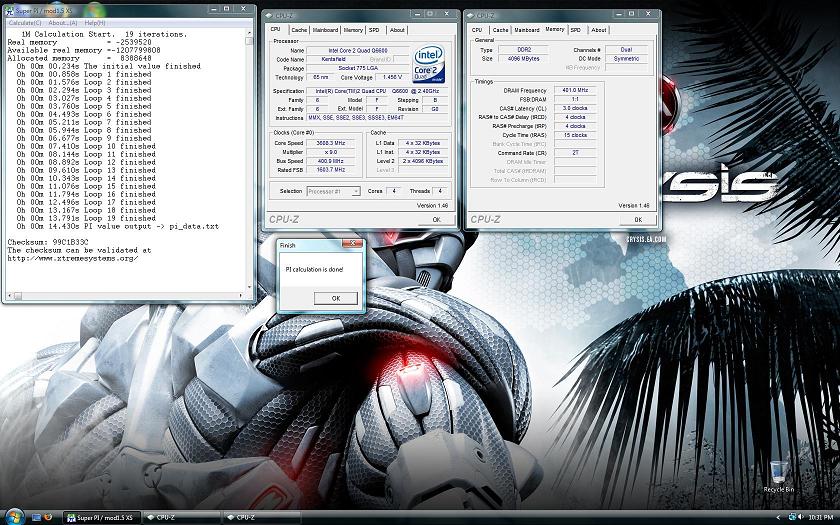Click the processor name Intel Core 2 Quad Q6600

(358, 50)
